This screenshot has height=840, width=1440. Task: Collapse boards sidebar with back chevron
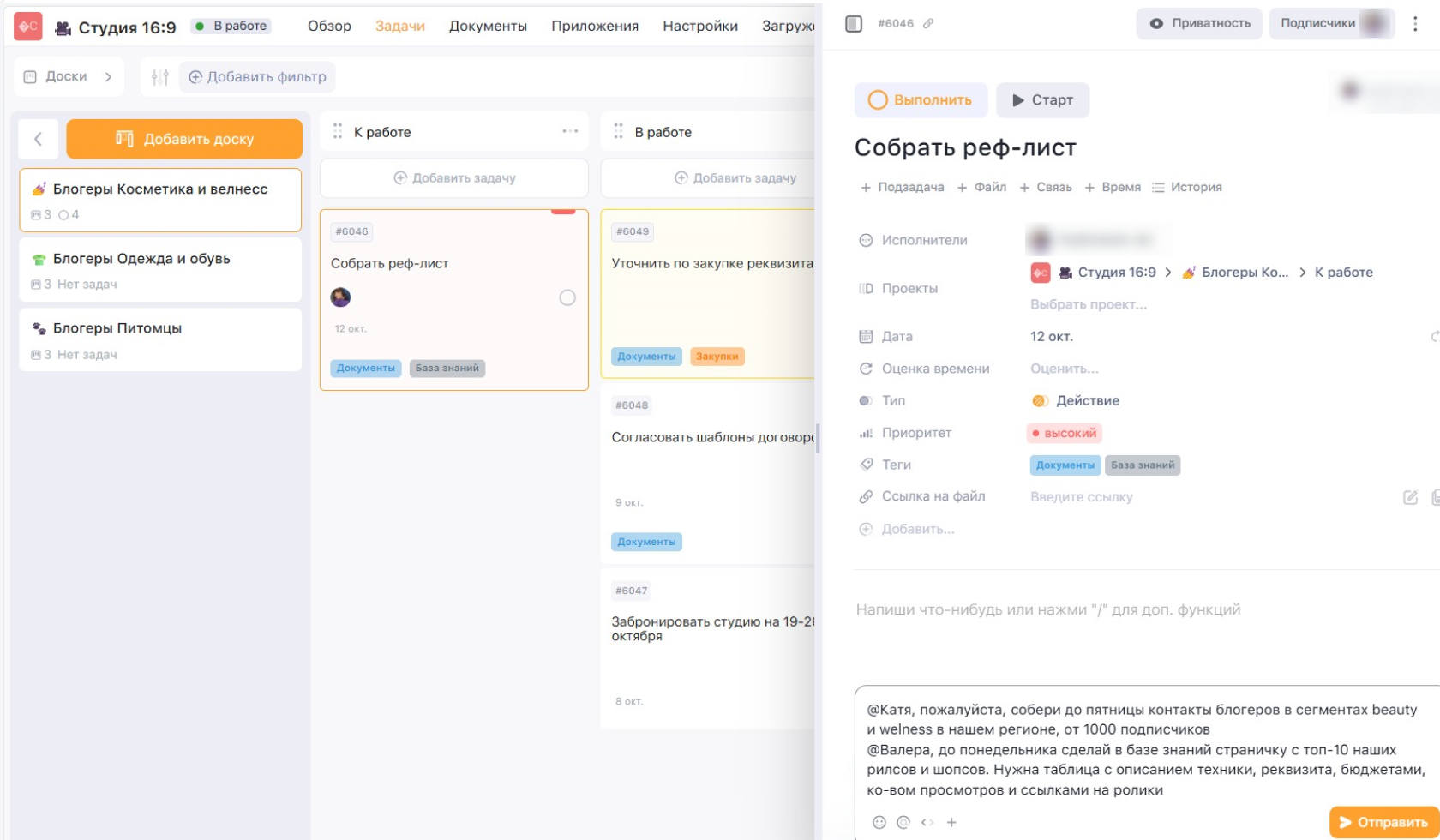[39, 139]
